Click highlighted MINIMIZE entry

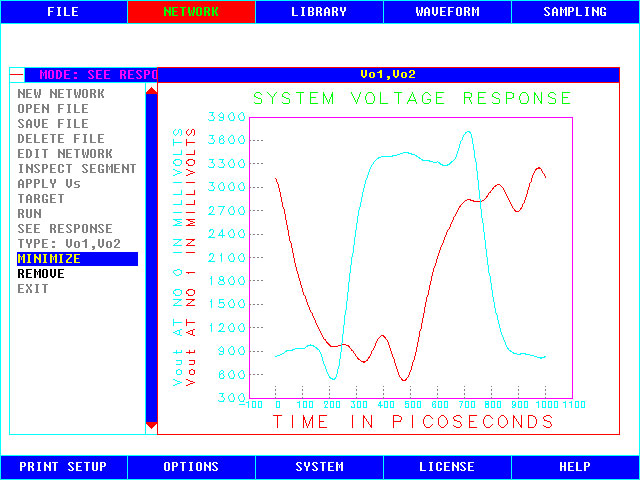[x=78, y=259]
